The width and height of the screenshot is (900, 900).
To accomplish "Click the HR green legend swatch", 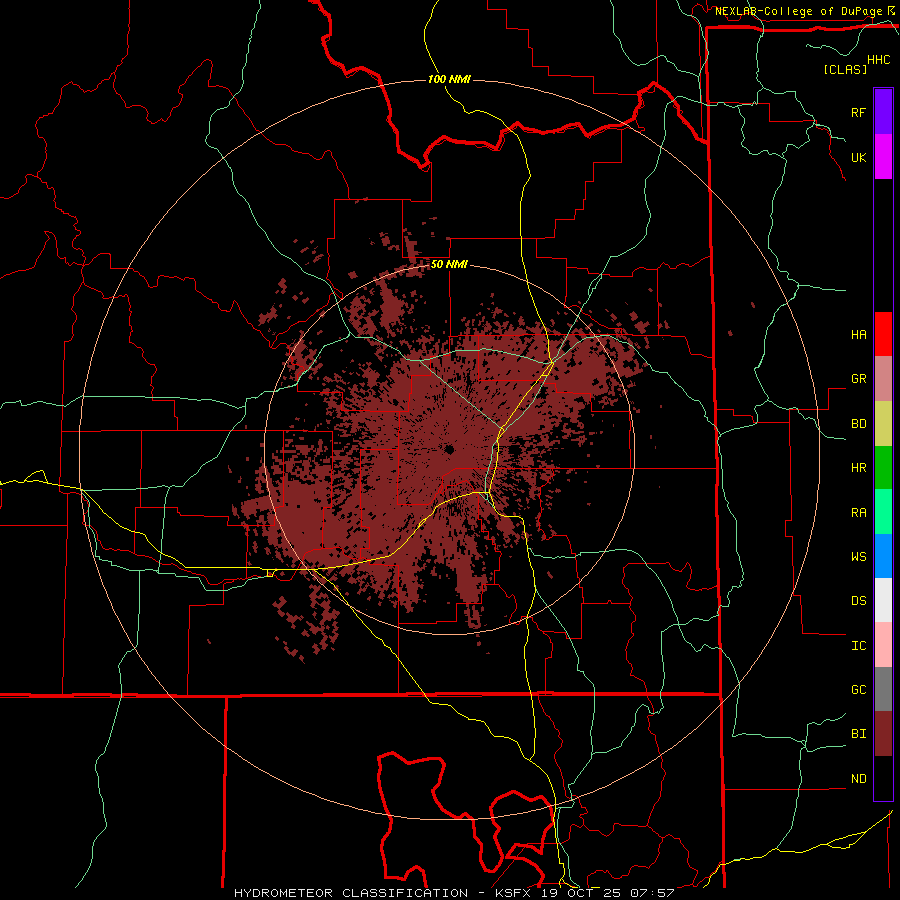I will 883,467.
